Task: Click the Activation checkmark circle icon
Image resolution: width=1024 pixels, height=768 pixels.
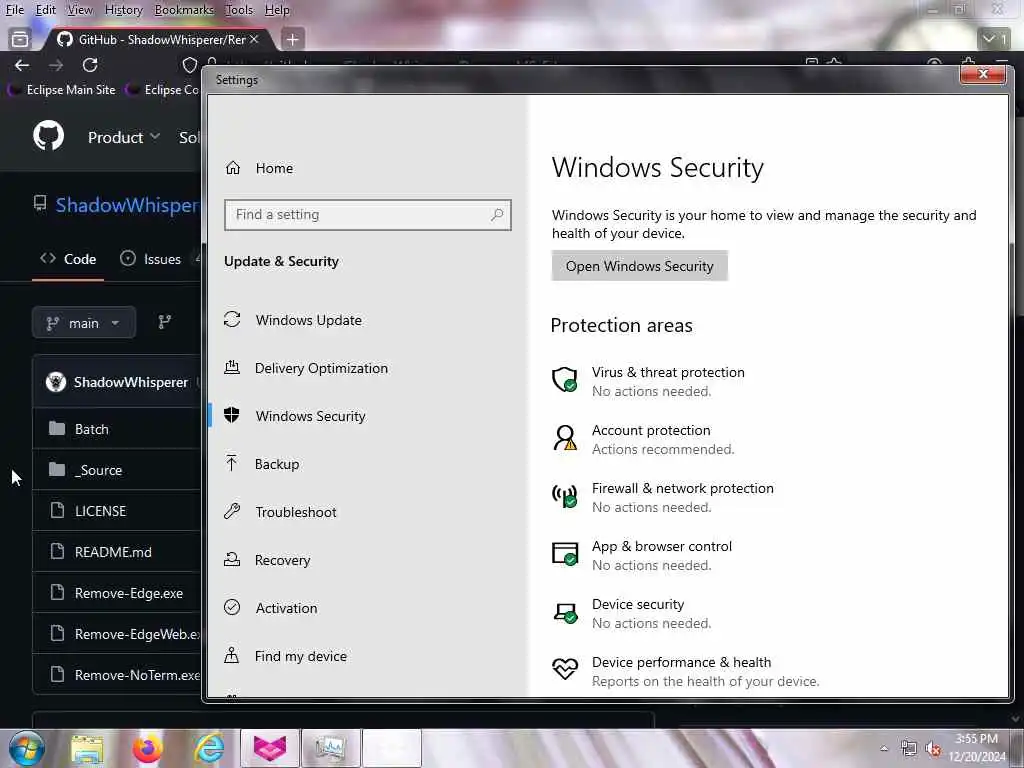Action: click(232, 607)
